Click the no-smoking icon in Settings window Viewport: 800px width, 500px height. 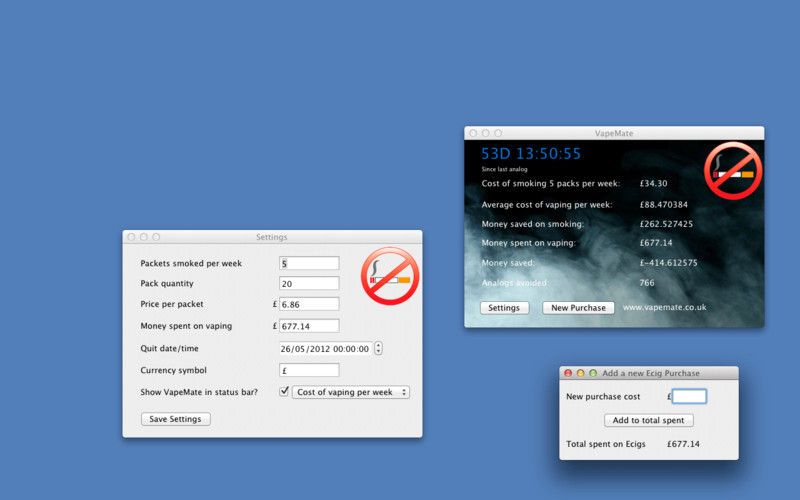coord(390,276)
